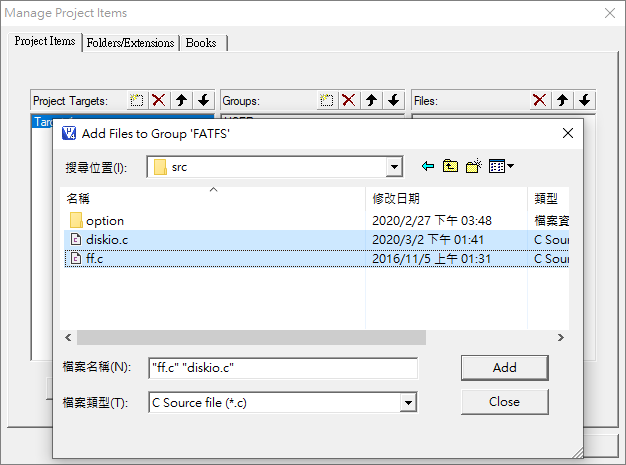Sort by 修改日期 column header
Screen dimensions: 626x465
(446, 198)
